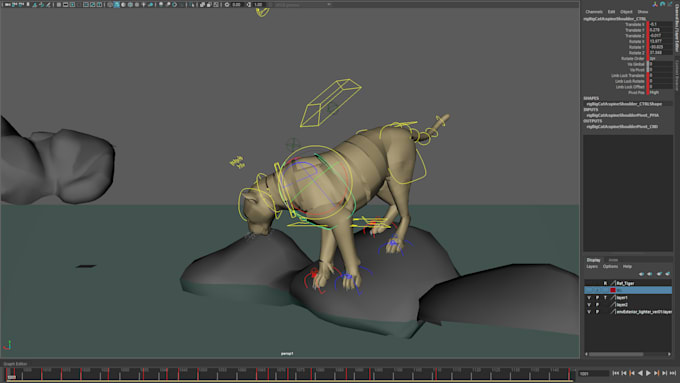680x383 pixels.
Task: Click the Bookmarks icon in panel toolbar
Action: (28, 4)
